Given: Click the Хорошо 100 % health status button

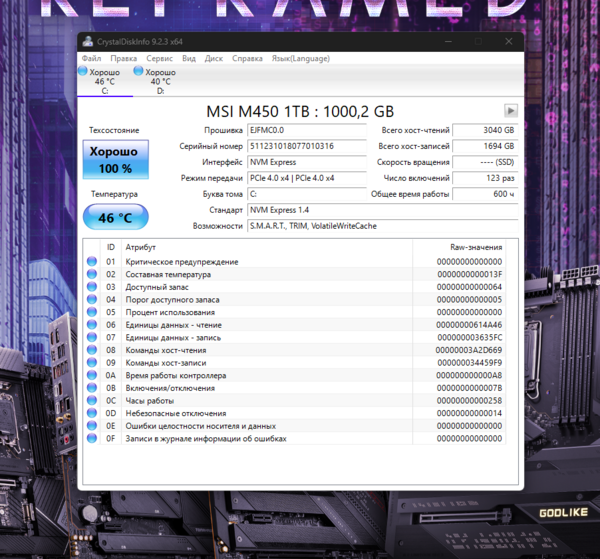Looking at the screenshot, I should [x=116, y=160].
